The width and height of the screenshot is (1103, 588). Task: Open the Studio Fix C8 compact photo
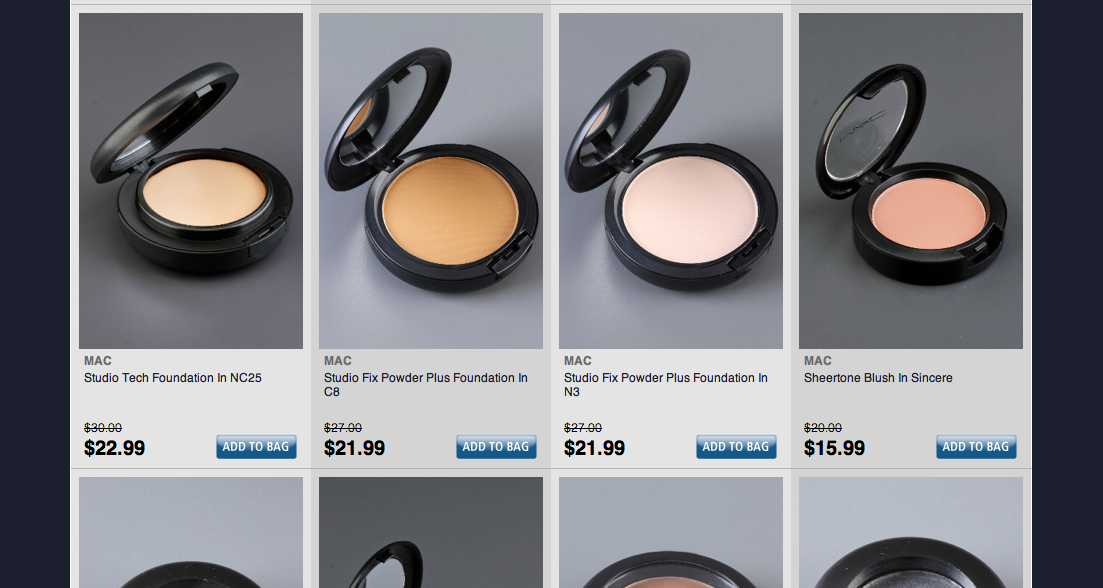[431, 181]
